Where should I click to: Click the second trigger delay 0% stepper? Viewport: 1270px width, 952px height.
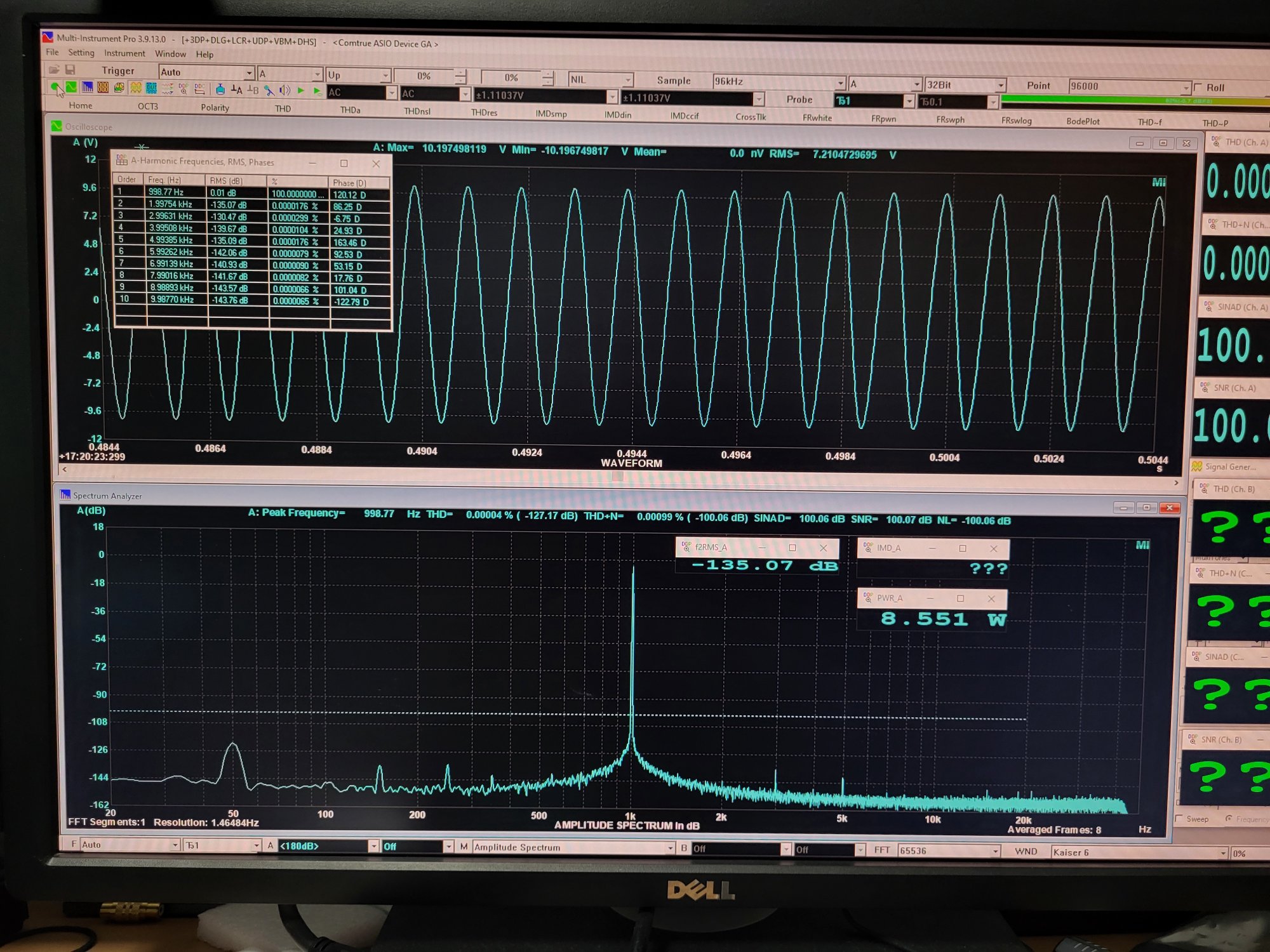pyautogui.click(x=548, y=78)
